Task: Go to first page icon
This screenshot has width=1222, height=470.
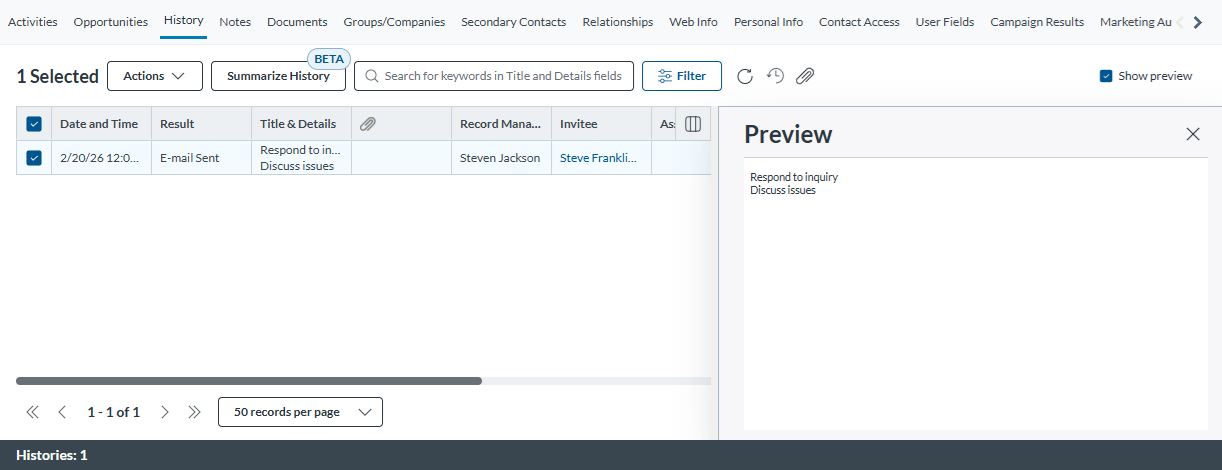Action: [x=32, y=412]
